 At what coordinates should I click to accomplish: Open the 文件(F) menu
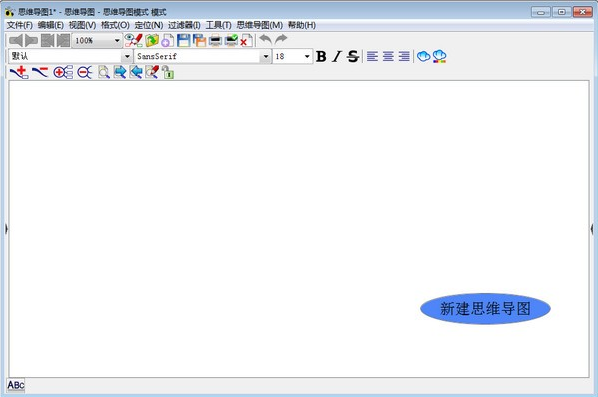[x=20, y=25]
